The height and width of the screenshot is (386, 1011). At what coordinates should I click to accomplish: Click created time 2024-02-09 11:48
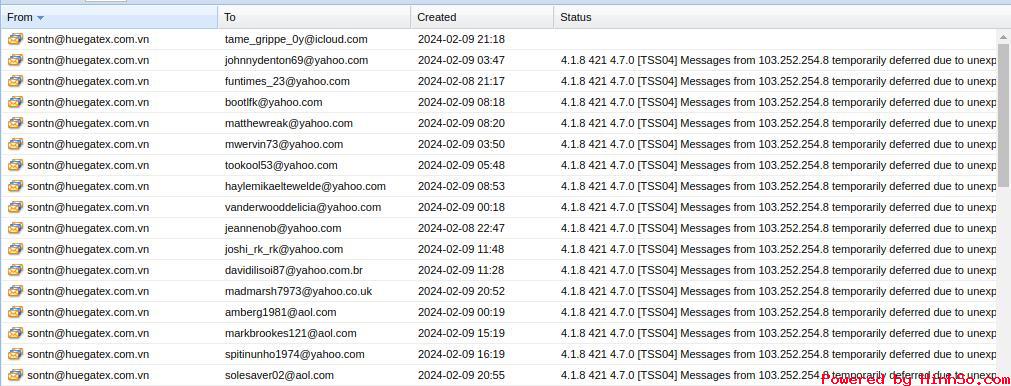[461, 249]
